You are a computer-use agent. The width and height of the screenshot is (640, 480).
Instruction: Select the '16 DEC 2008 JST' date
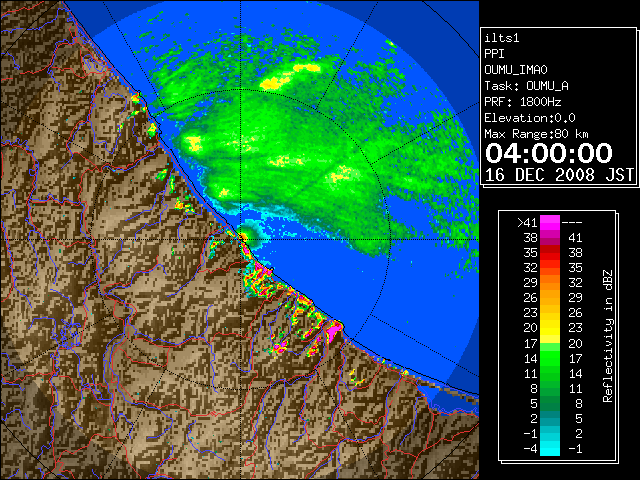(559, 175)
